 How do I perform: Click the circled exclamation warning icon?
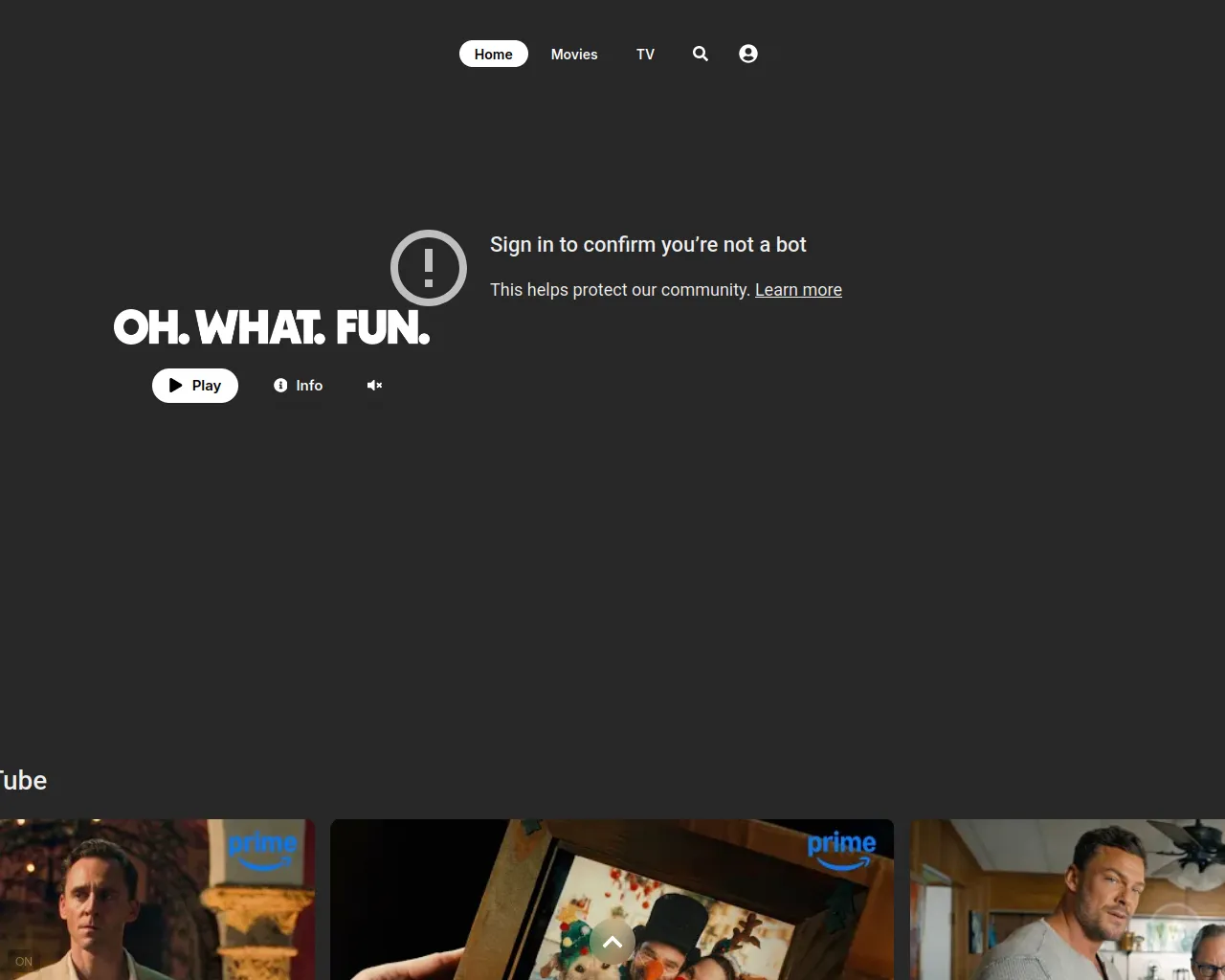click(429, 268)
